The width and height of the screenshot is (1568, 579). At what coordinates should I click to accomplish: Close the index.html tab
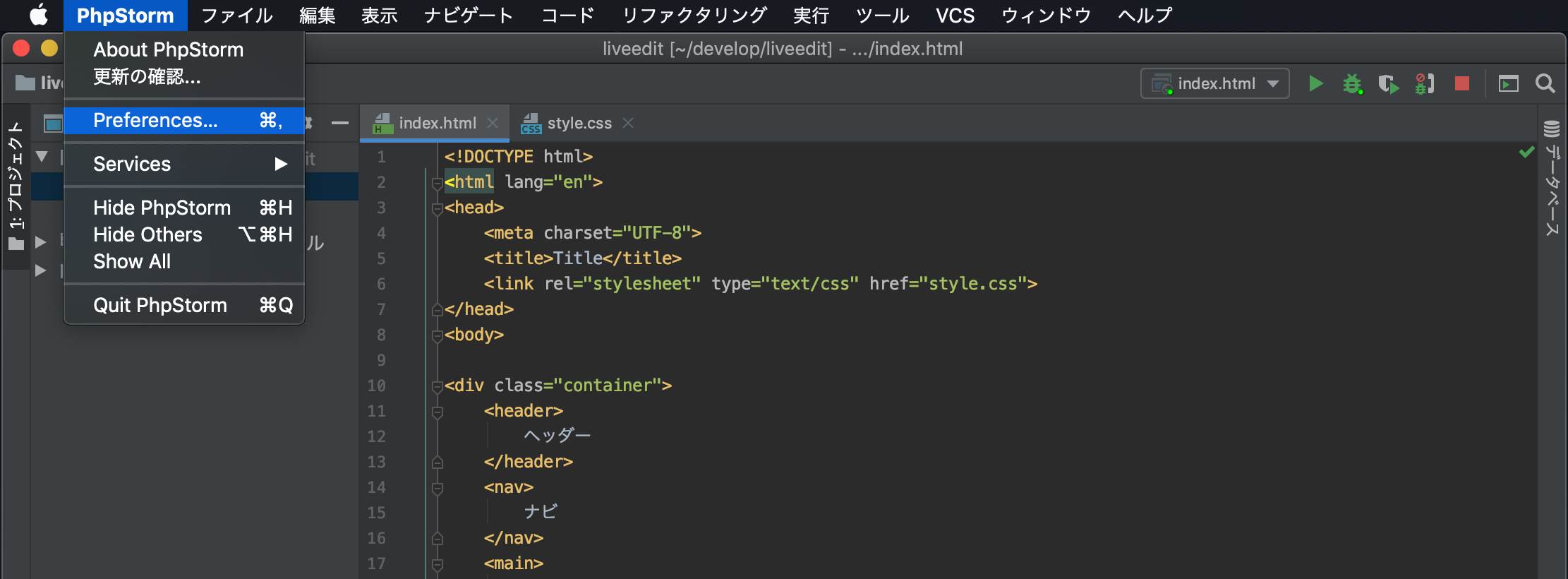click(493, 123)
